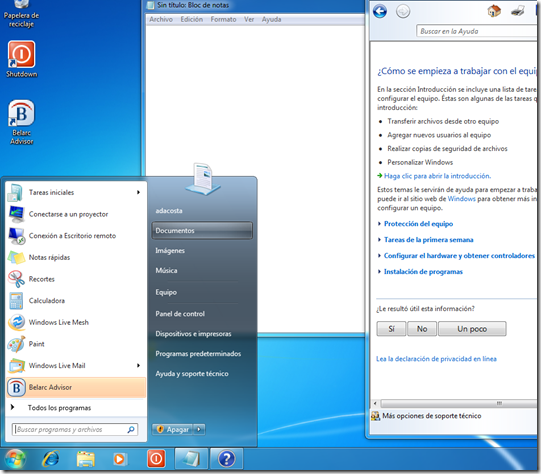Switch to Notepad via taskbar button

click(x=191, y=459)
